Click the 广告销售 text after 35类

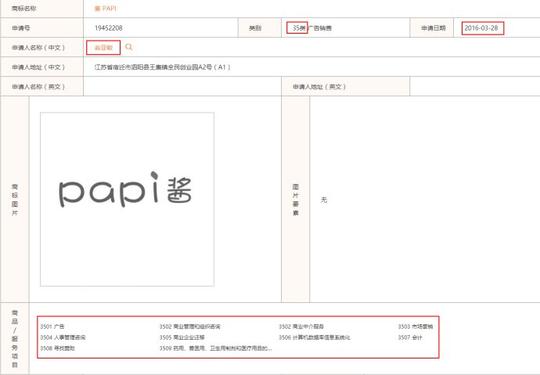click(x=320, y=28)
